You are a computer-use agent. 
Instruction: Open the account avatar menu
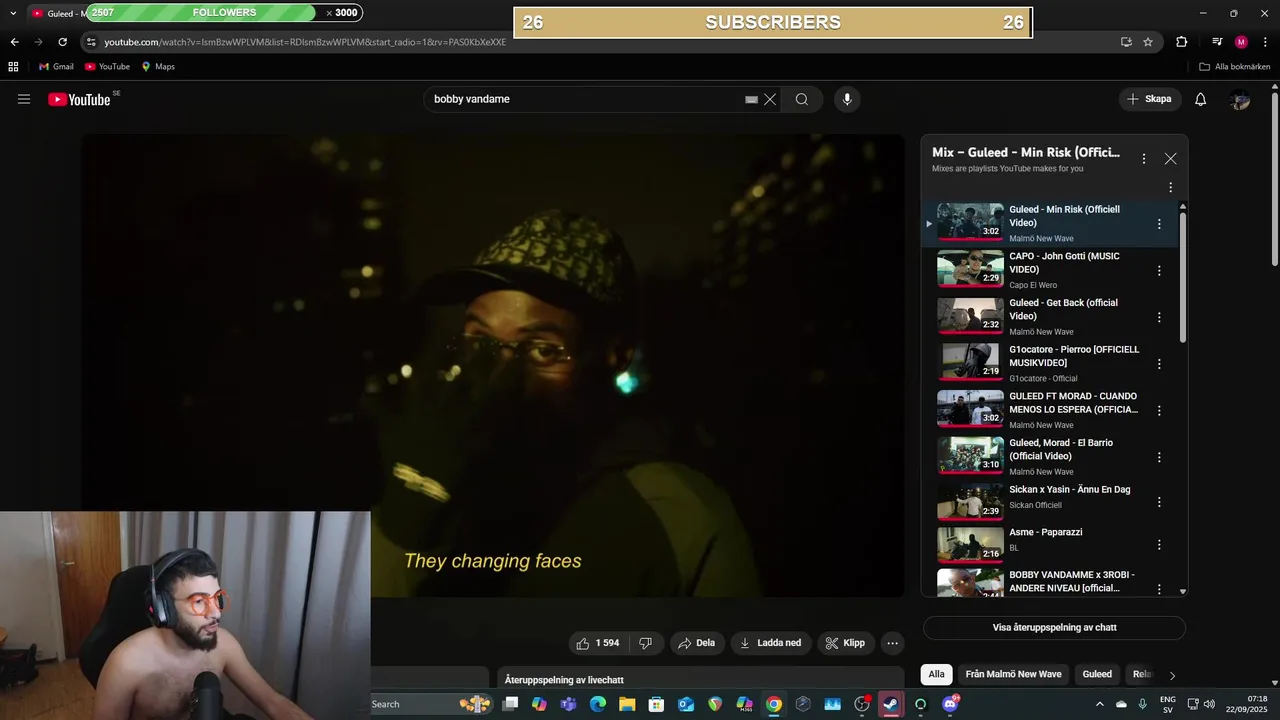coord(1240,99)
